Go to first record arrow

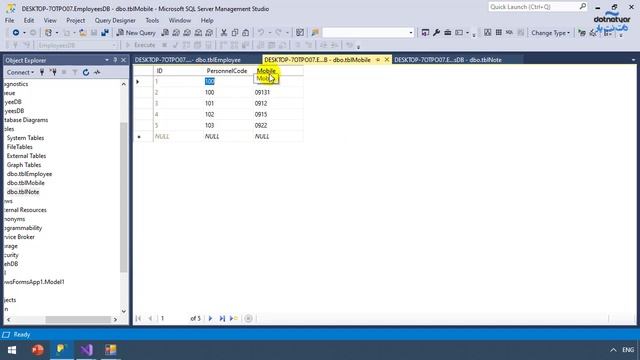tap(138, 318)
